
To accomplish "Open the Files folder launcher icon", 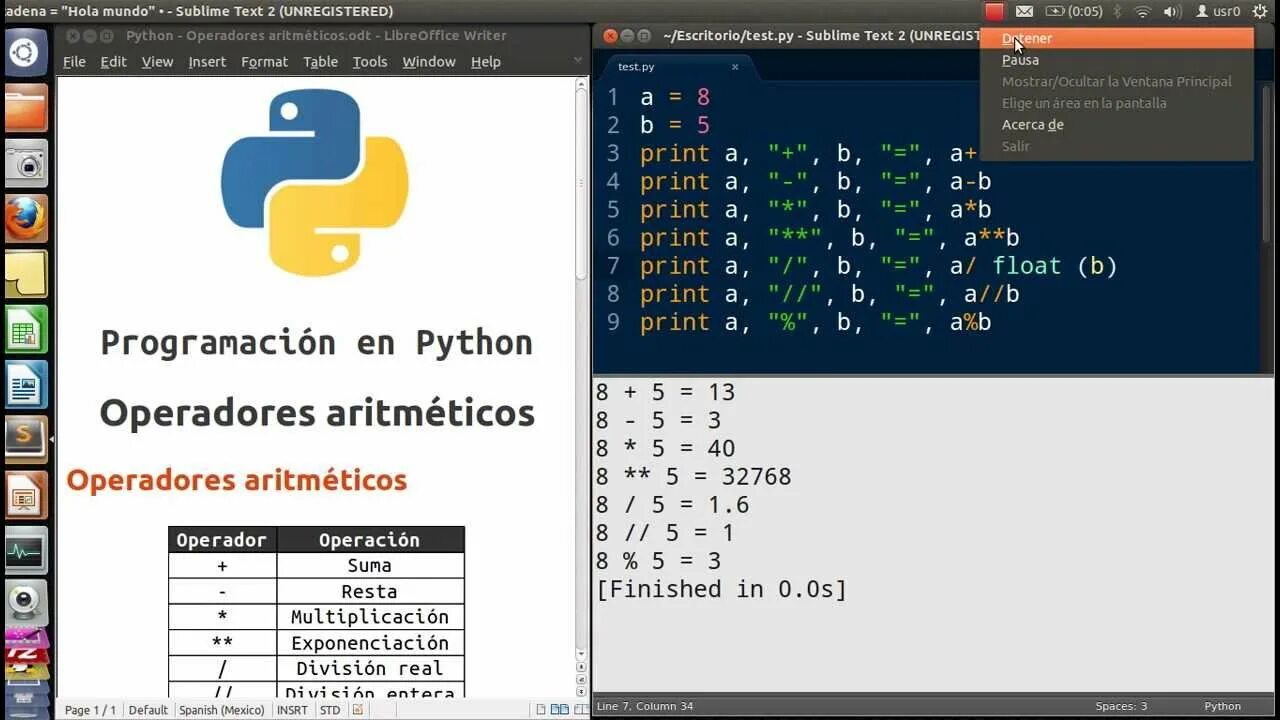I will click(26, 108).
